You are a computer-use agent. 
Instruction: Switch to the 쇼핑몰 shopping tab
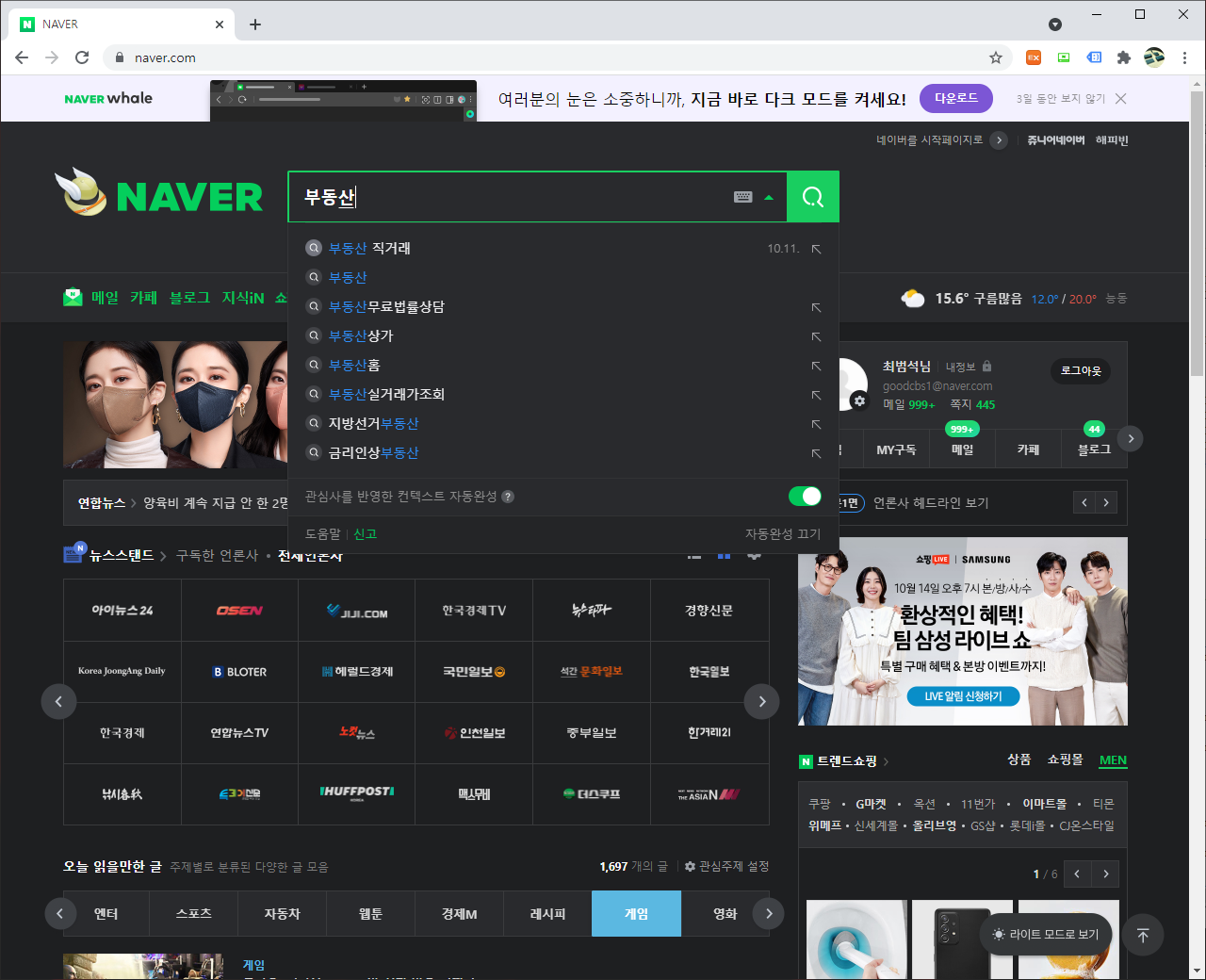click(x=1065, y=759)
